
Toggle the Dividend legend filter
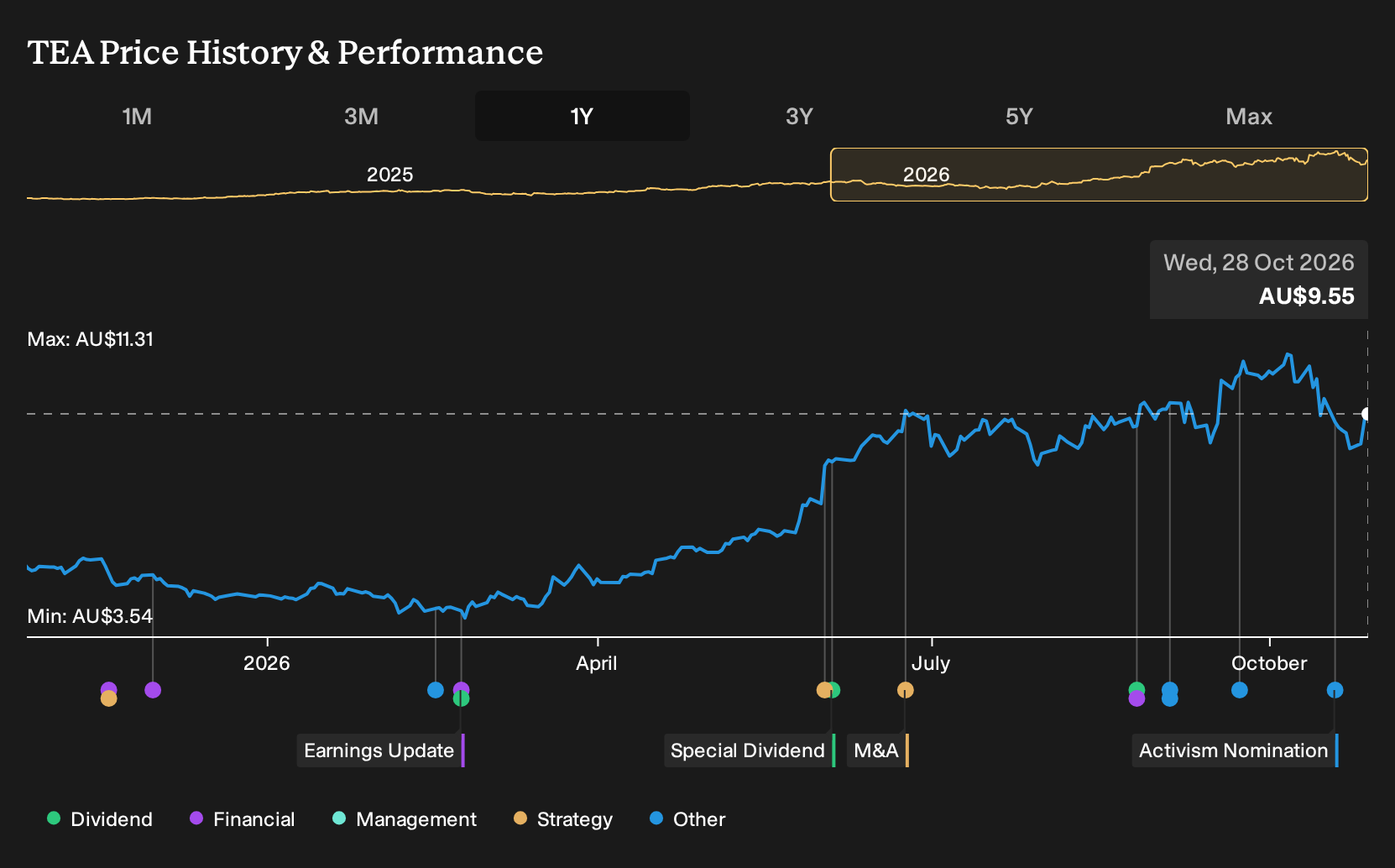pyautogui.click(x=100, y=818)
